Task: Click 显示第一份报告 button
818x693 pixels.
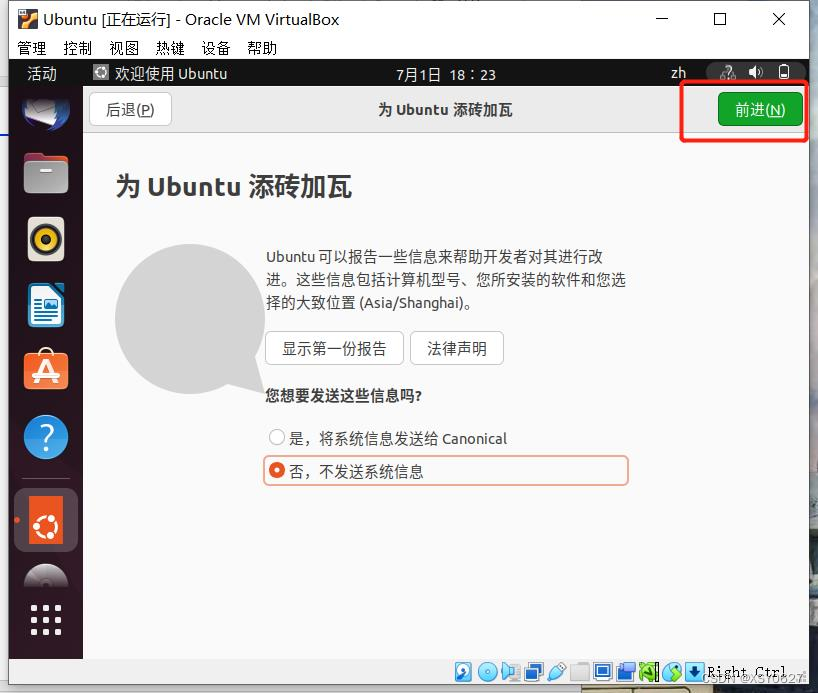Action: coord(334,348)
